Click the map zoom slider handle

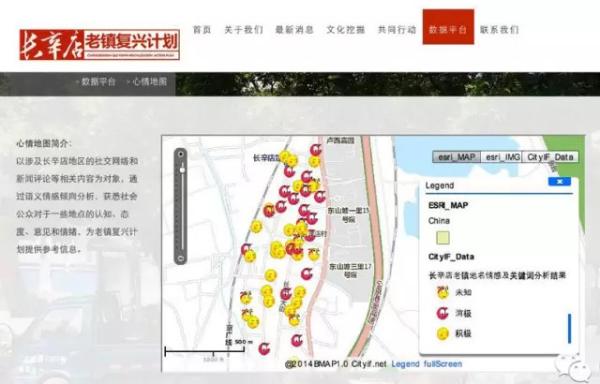[182, 169]
